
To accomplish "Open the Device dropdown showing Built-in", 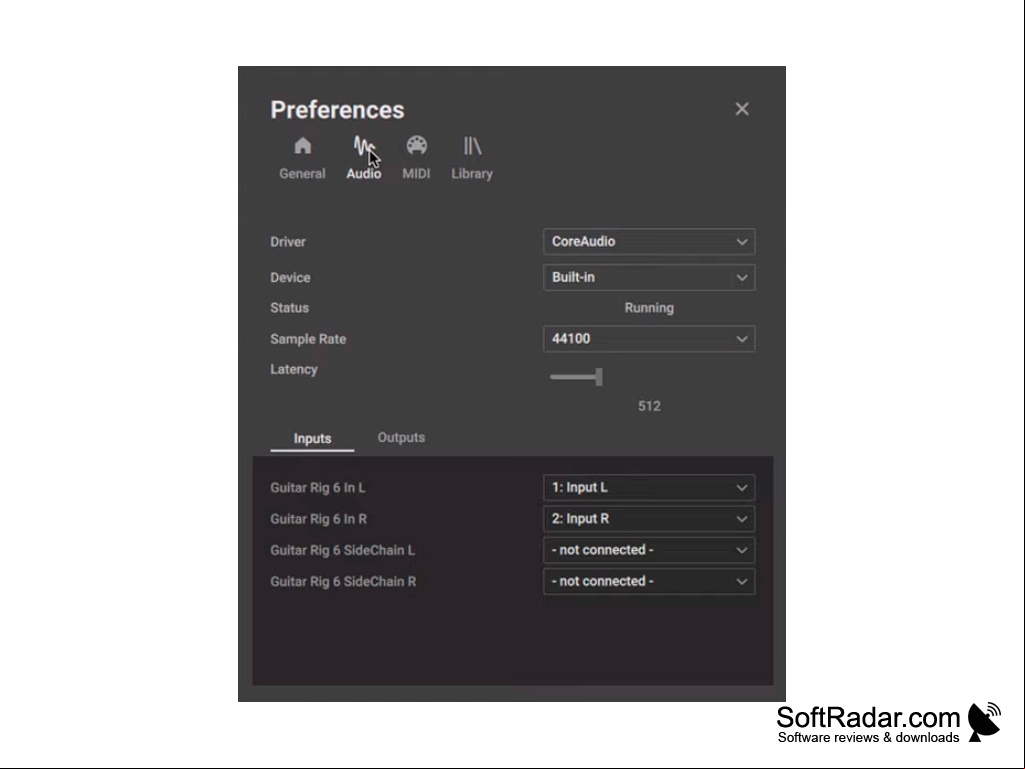I will [649, 277].
